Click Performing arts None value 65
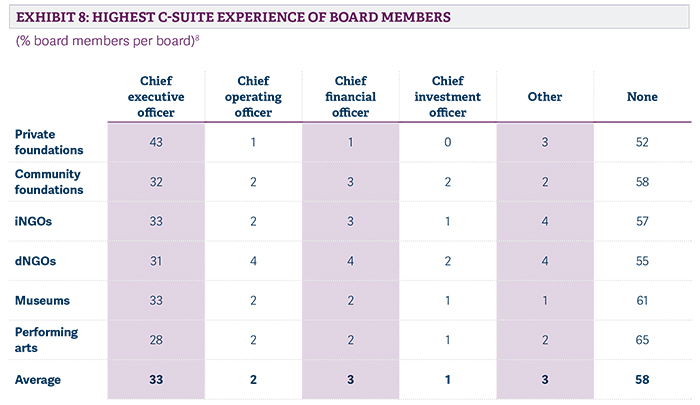 tap(641, 339)
